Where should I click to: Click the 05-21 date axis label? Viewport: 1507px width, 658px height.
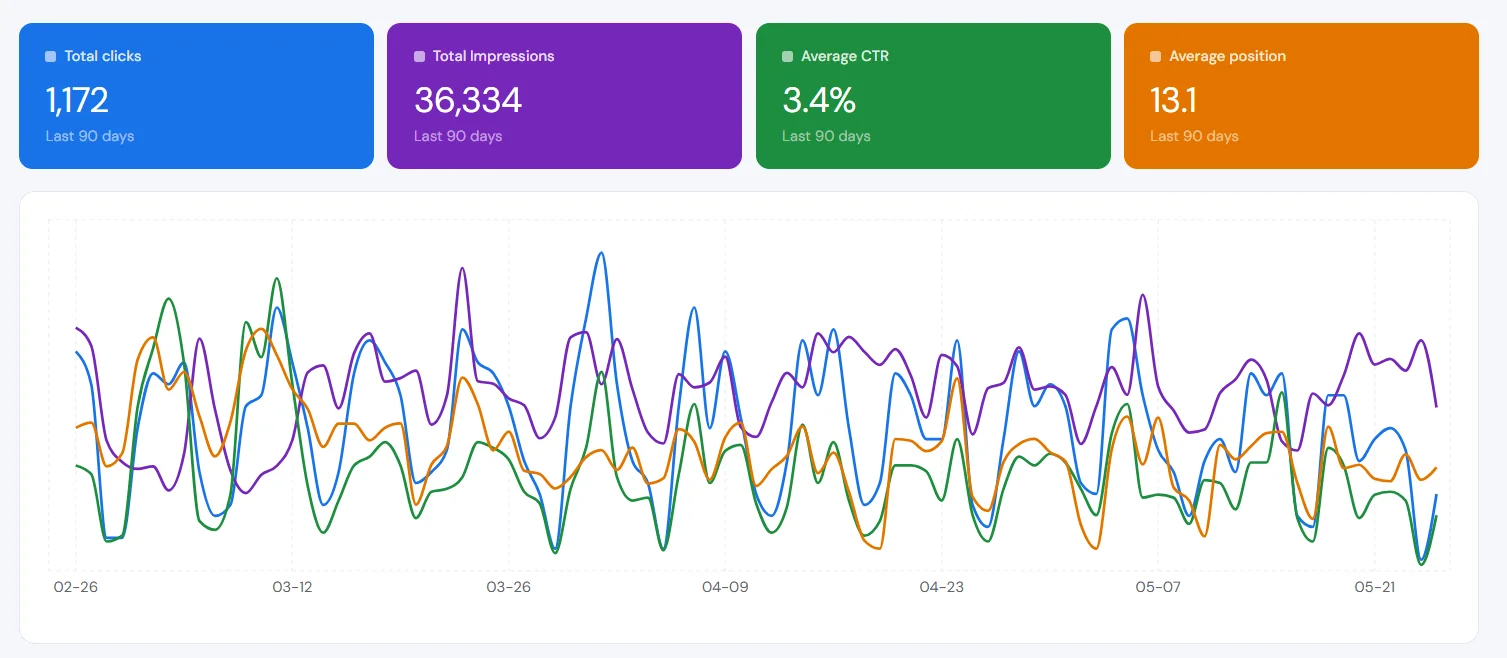[1374, 587]
